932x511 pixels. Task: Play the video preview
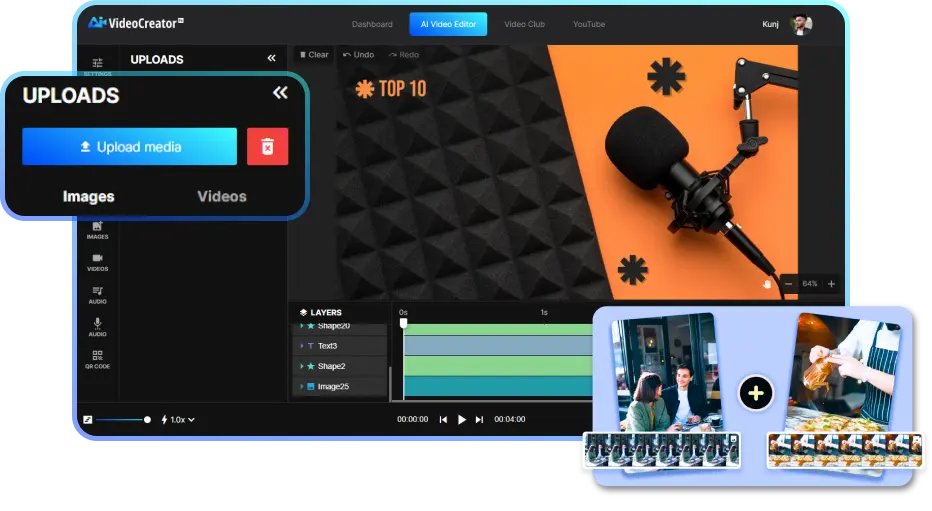[462, 419]
